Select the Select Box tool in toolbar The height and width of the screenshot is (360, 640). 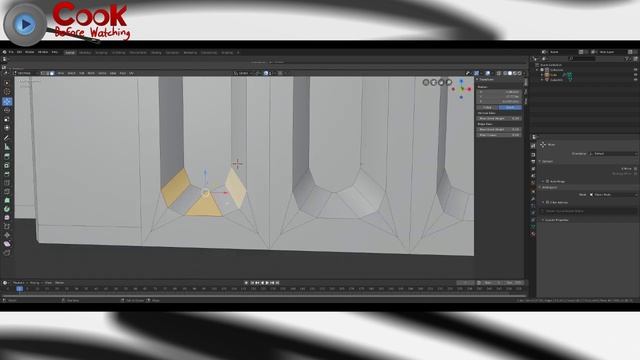pos(7,83)
